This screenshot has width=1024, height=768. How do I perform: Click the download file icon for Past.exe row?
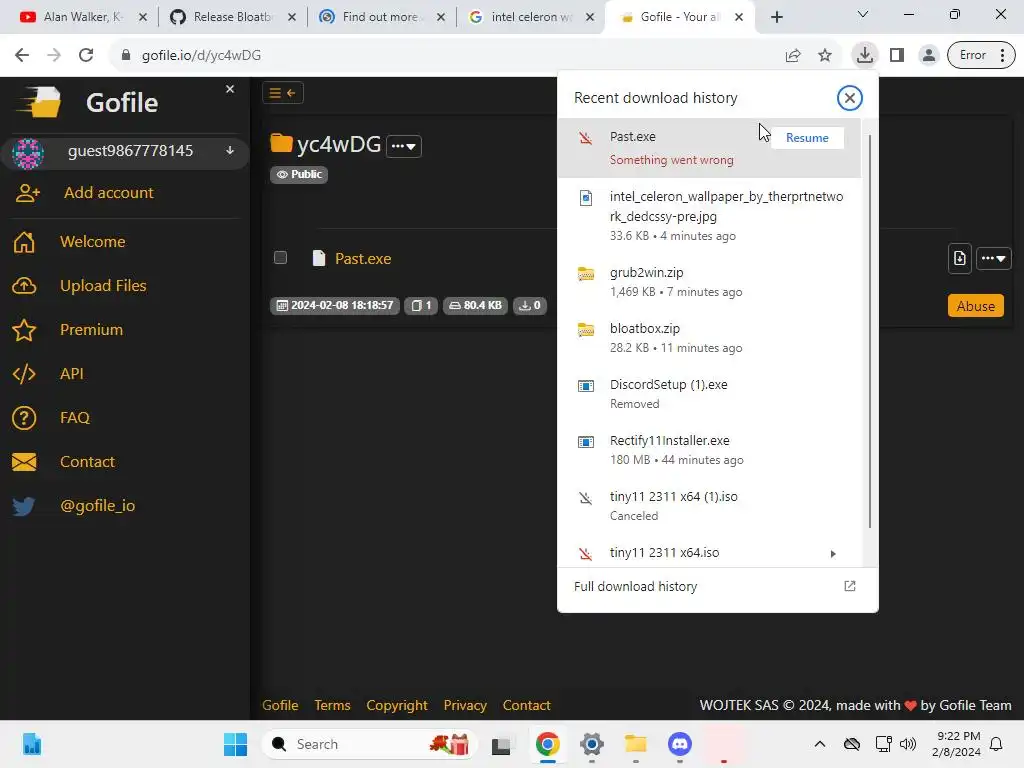pyautogui.click(x=959, y=258)
